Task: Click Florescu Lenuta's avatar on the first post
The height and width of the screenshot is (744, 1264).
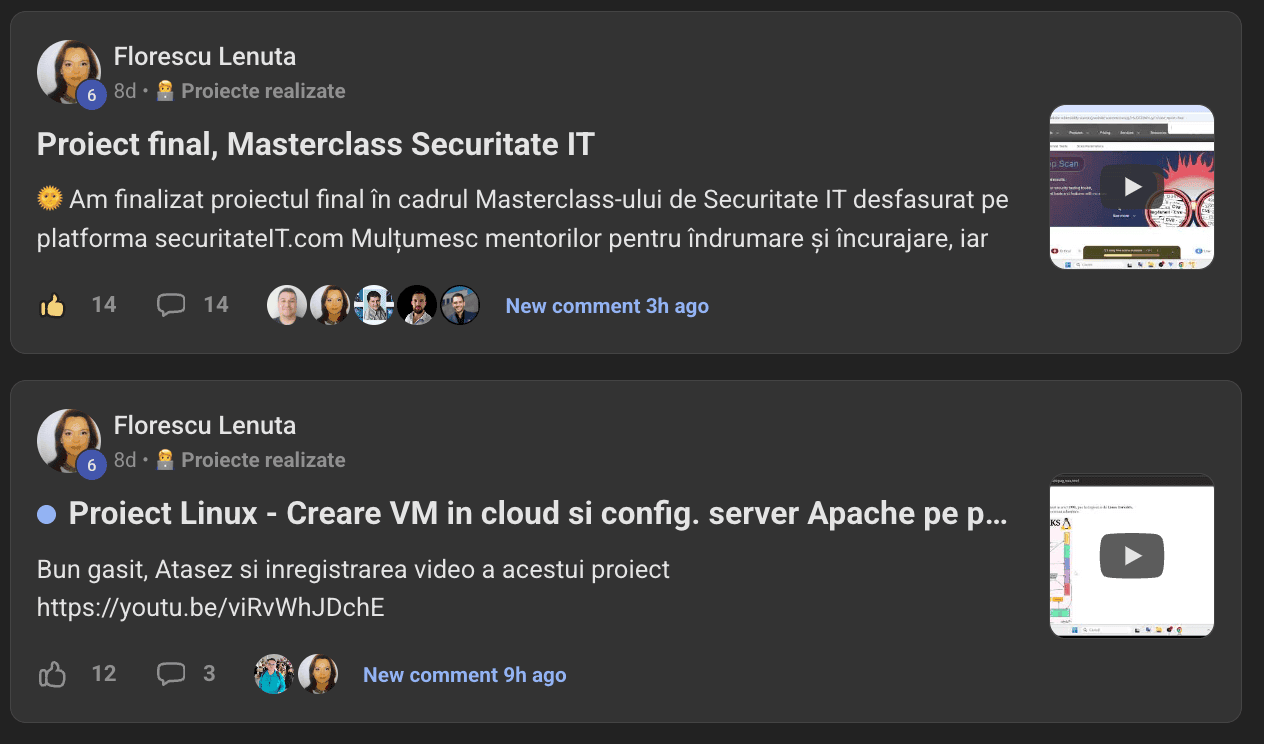Action: coord(68,72)
